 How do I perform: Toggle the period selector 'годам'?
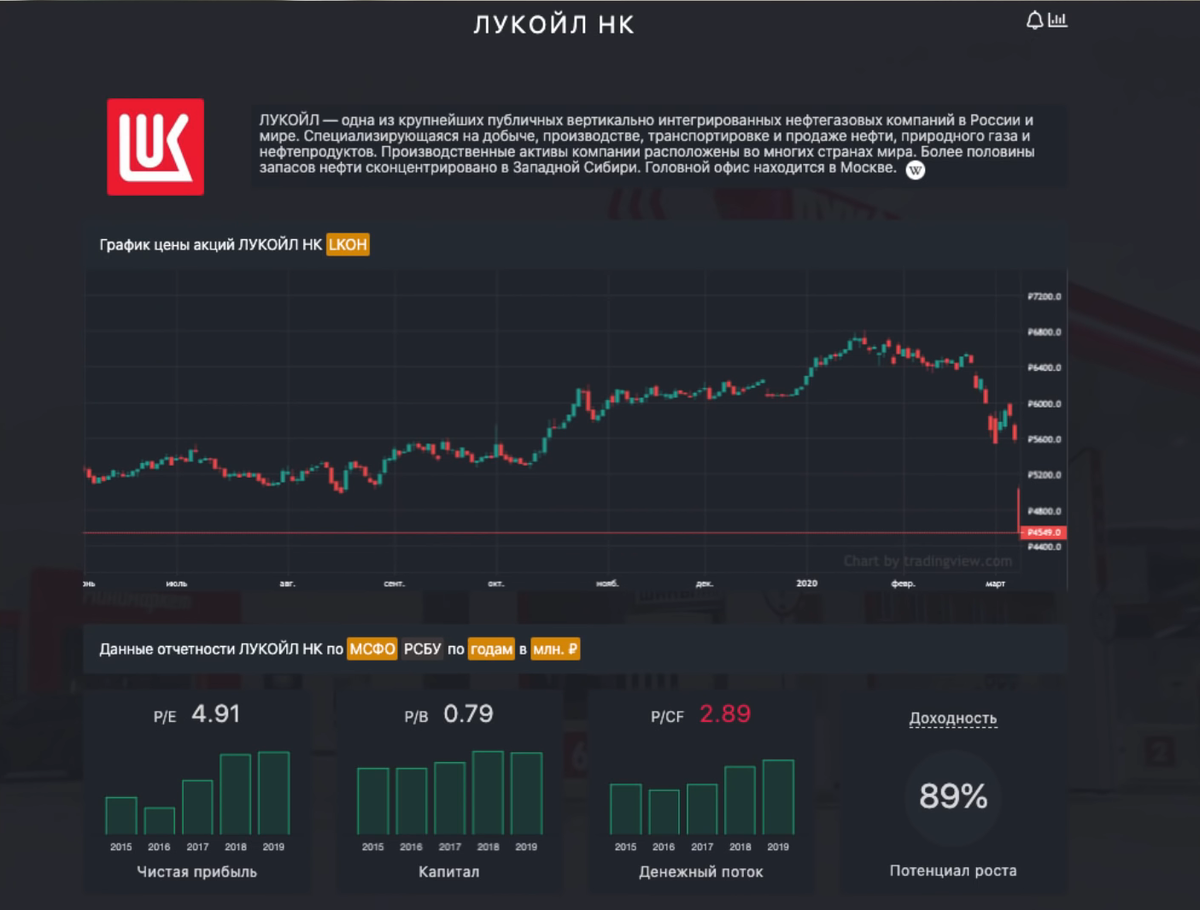[x=492, y=649]
